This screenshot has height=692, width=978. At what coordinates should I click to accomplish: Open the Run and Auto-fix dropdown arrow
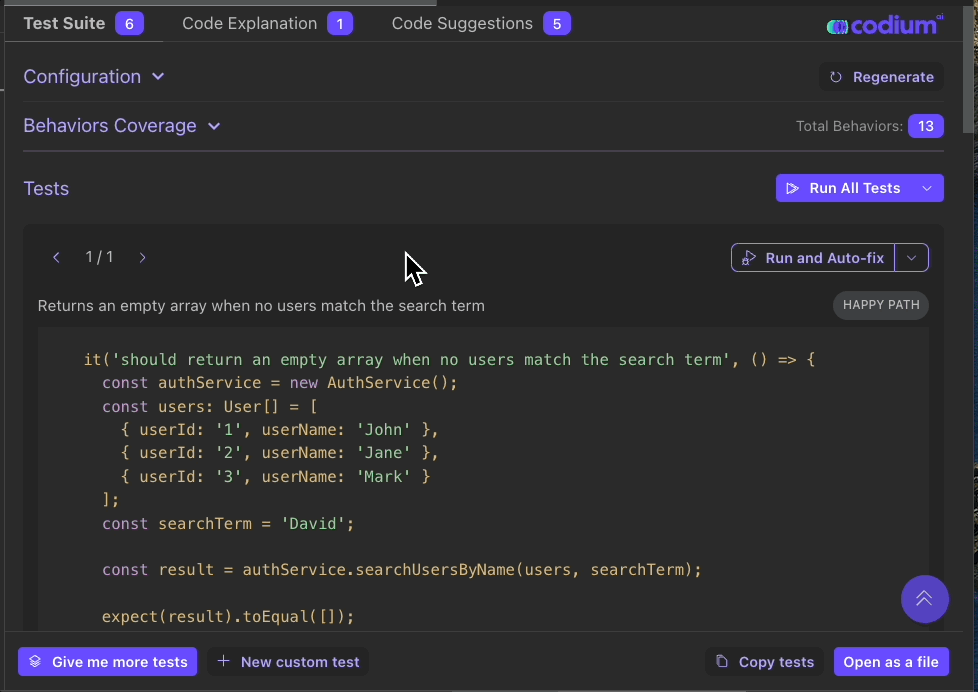(911, 258)
